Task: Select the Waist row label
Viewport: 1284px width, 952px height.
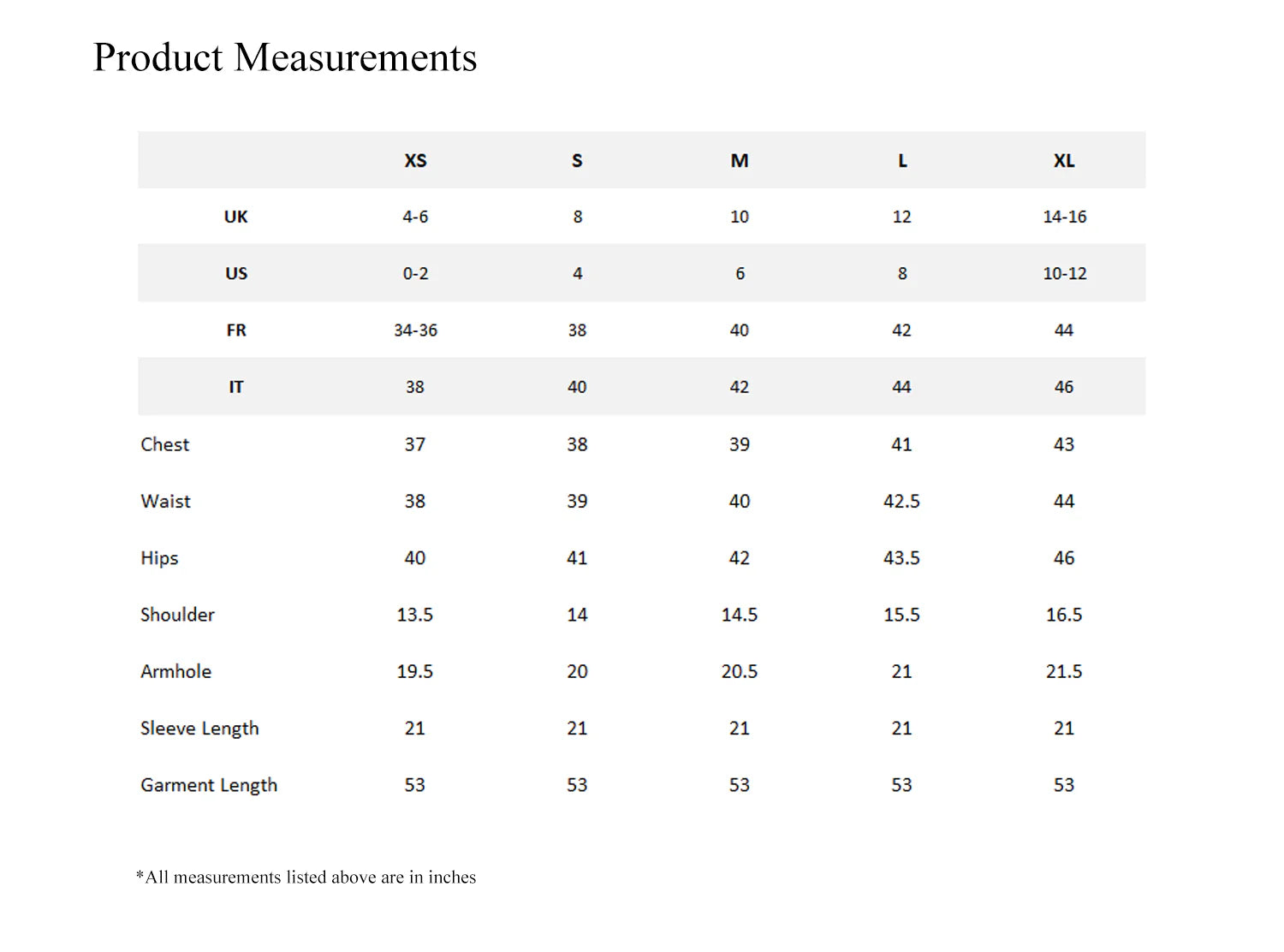Action: point(166,501)
